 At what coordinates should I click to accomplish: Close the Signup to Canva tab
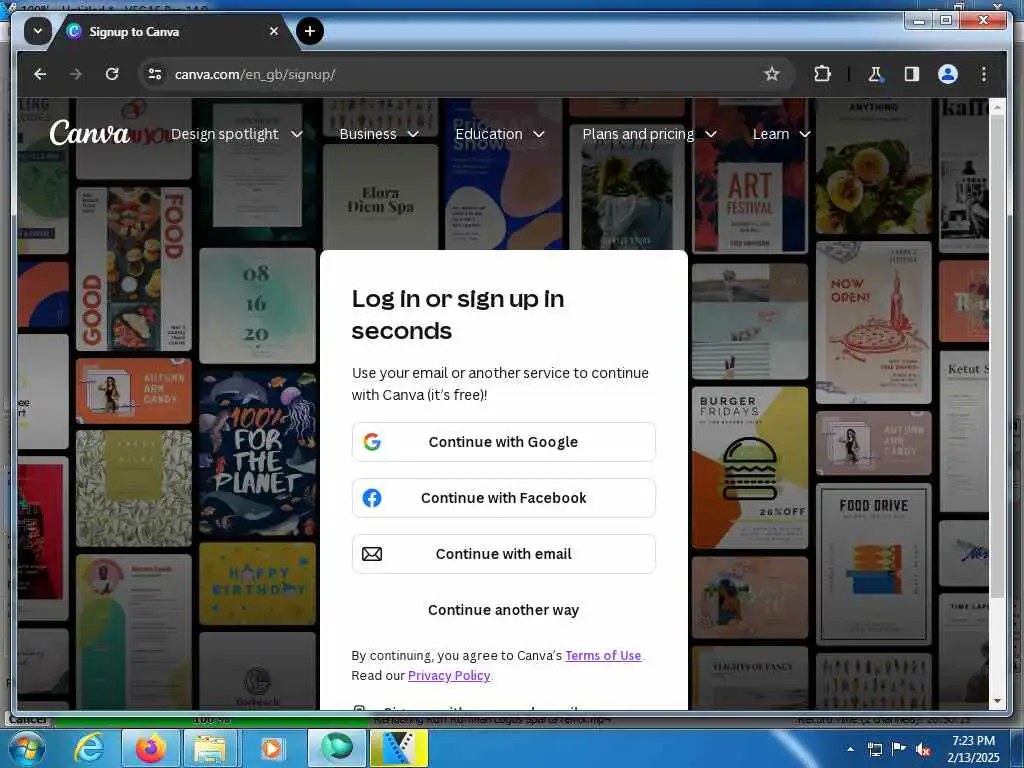click(x=274, y=31)
